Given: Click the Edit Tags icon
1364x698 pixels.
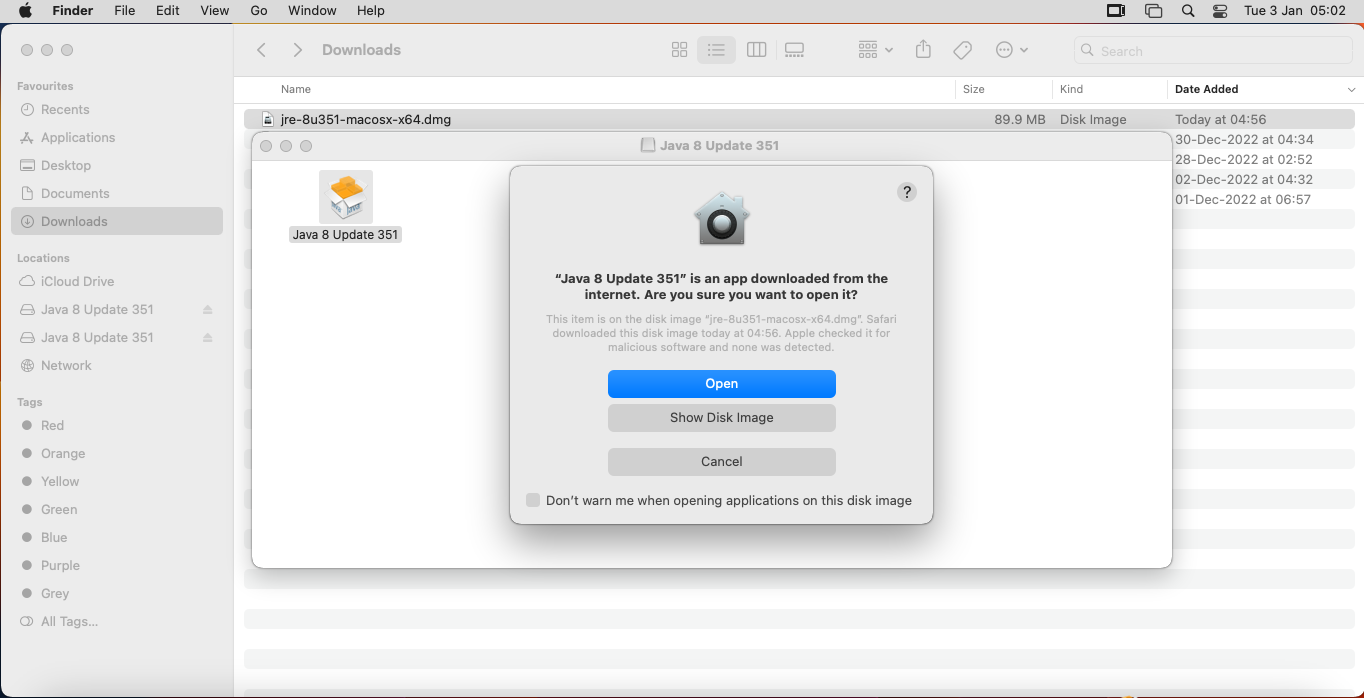Looking at the screenshot, I should (x=963, y=50).
